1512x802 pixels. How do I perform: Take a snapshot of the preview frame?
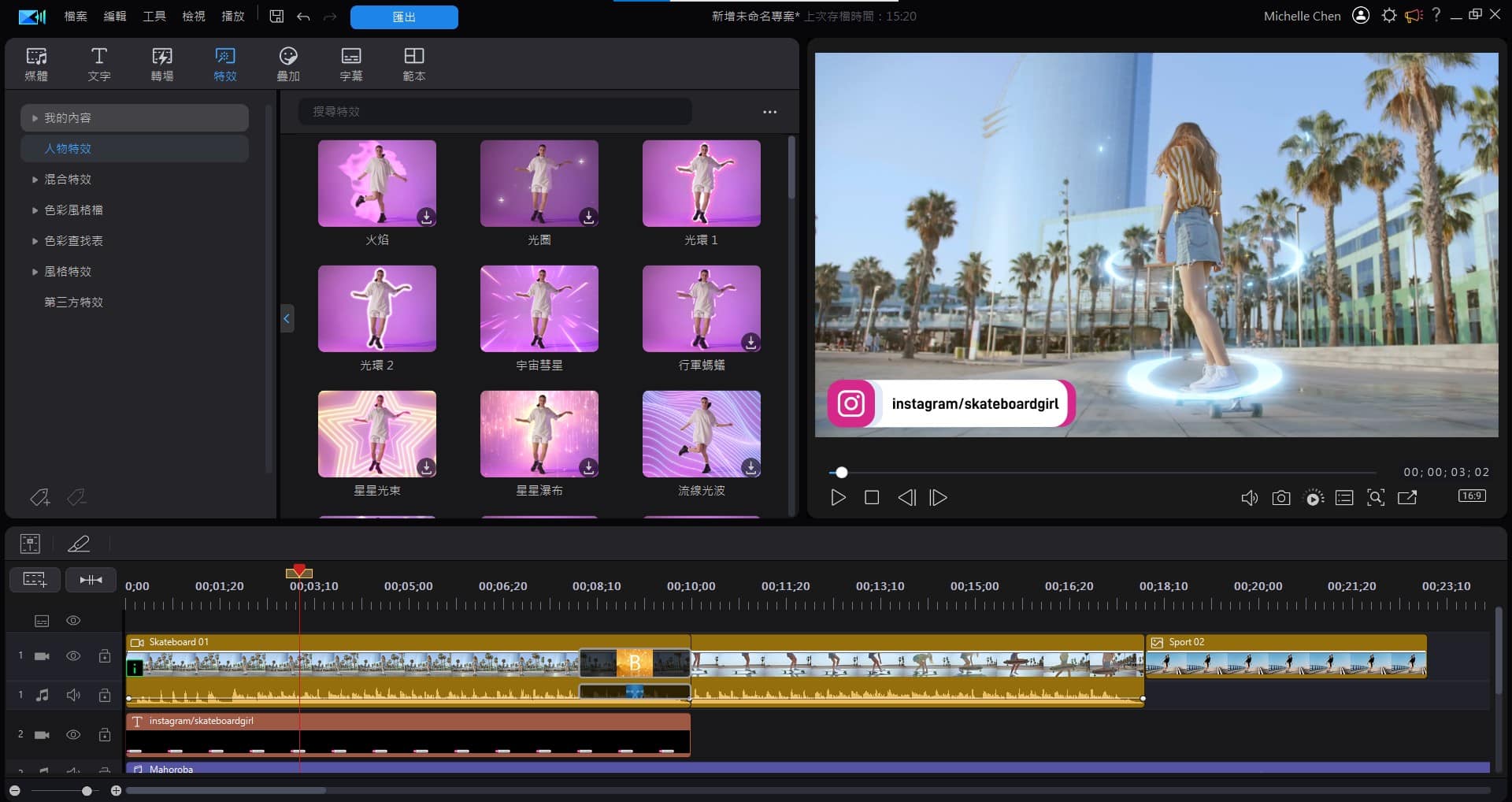click(x=1281, y=497)
